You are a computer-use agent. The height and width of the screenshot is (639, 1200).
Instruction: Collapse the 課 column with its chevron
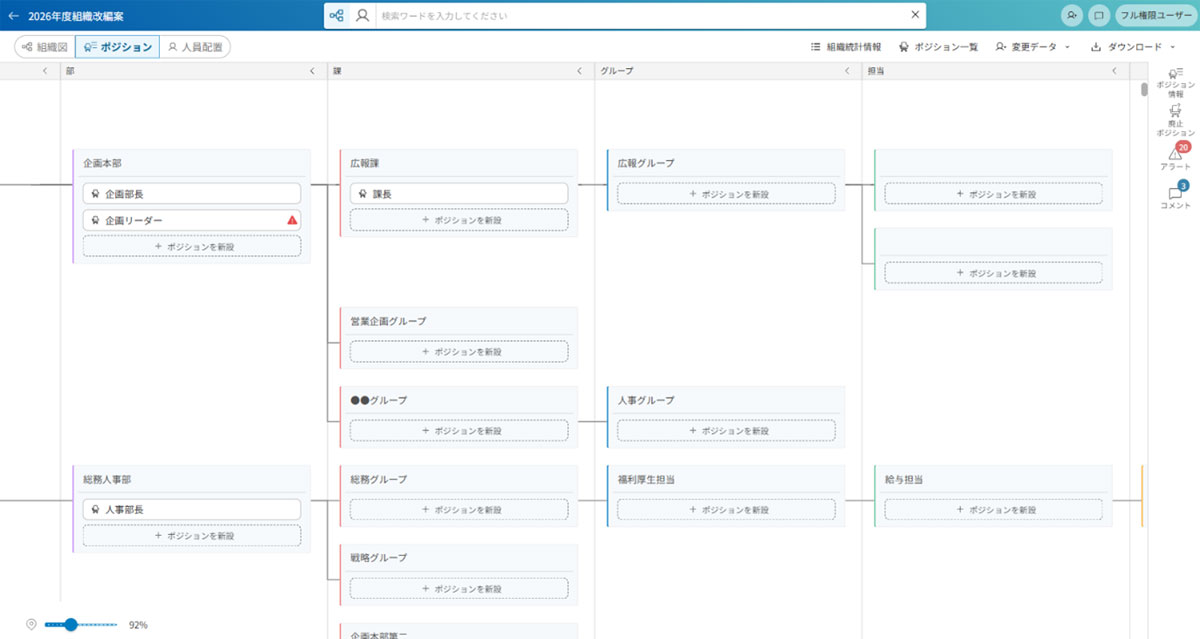[579, 71]
